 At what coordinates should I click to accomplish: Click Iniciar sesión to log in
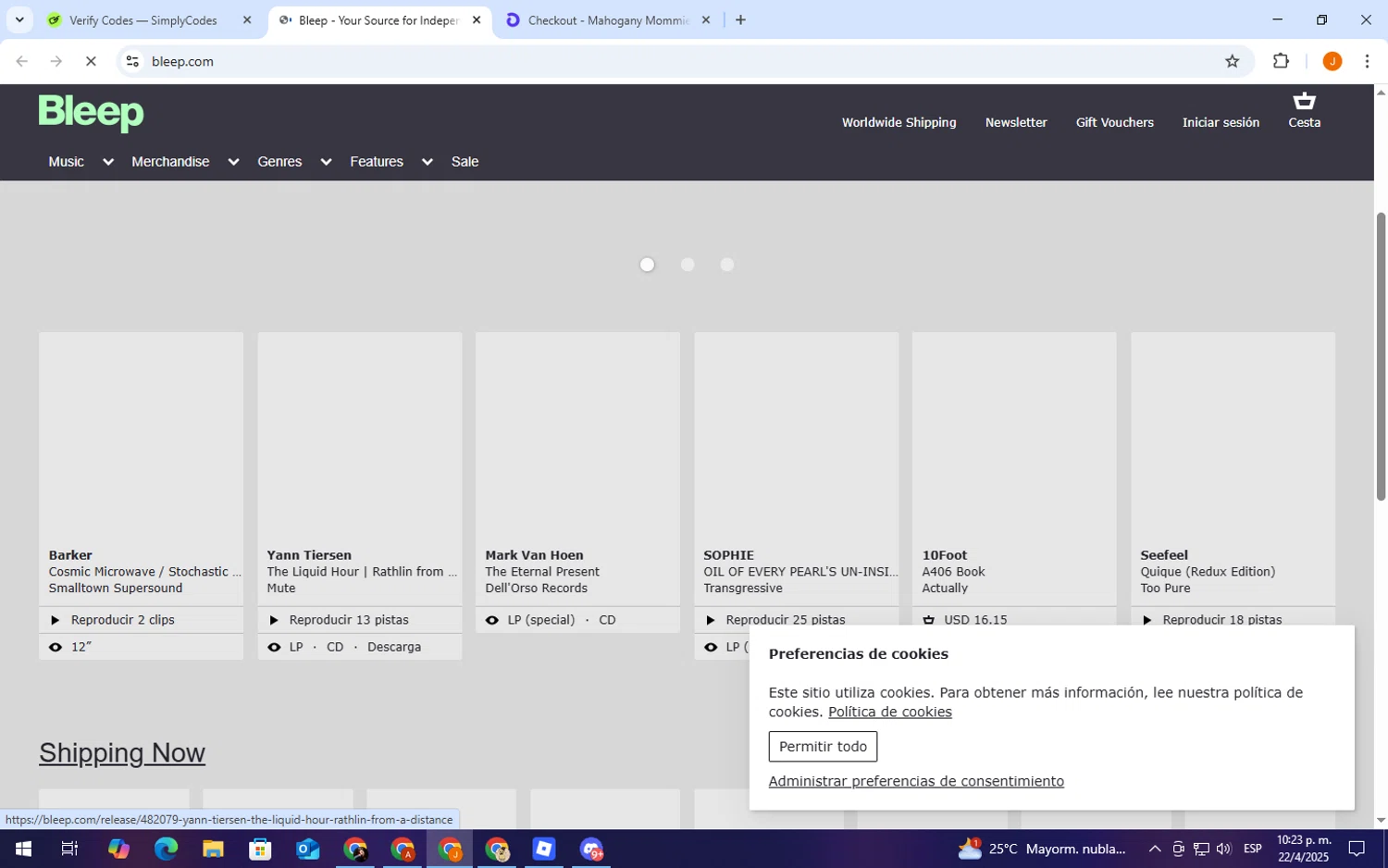coord(1221,122)
